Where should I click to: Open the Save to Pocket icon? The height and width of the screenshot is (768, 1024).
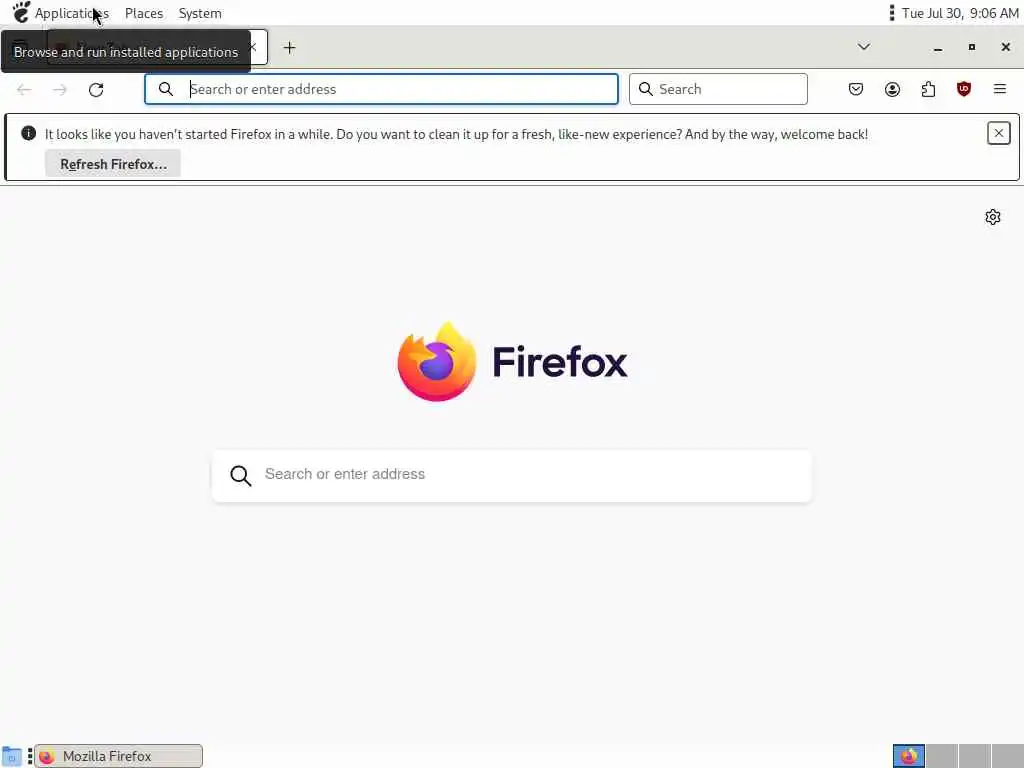coord(856,89)
